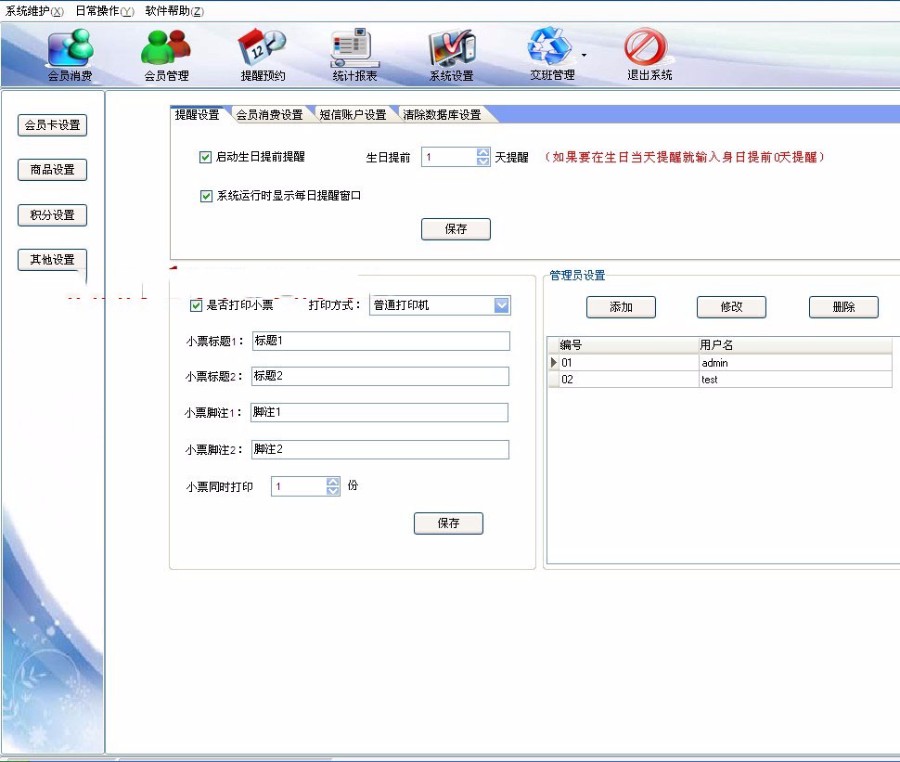Click 其他设置 sidebar button

point(52,260)
